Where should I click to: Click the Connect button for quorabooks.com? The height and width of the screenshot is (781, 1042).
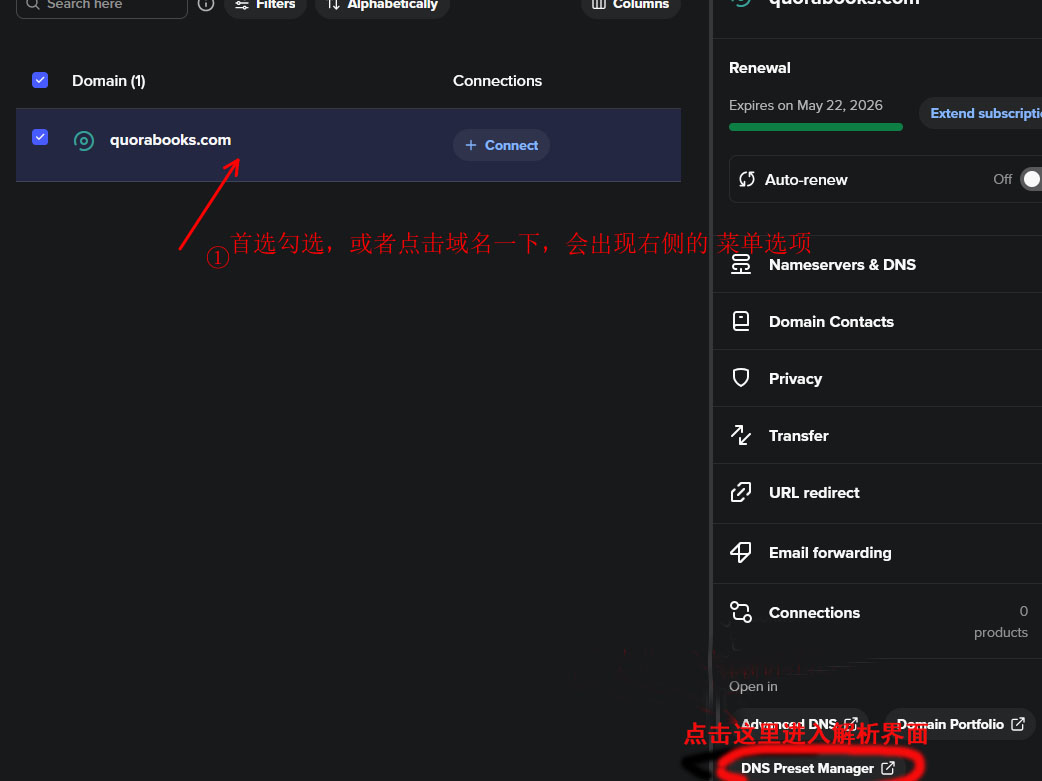tap(501, 145)
